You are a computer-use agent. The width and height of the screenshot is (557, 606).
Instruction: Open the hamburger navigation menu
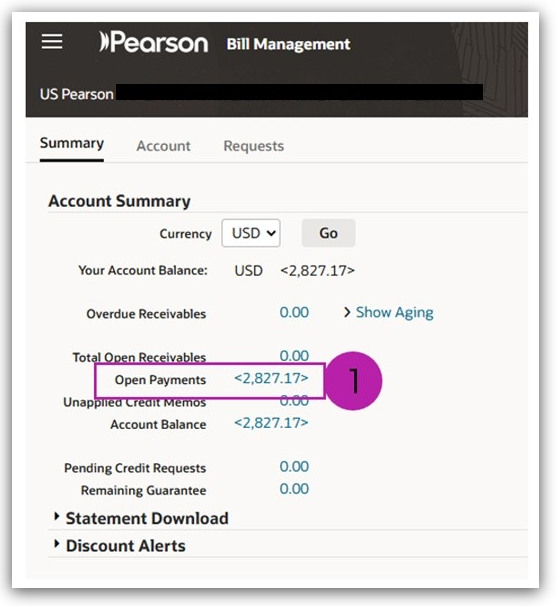(x=52, y=41)
